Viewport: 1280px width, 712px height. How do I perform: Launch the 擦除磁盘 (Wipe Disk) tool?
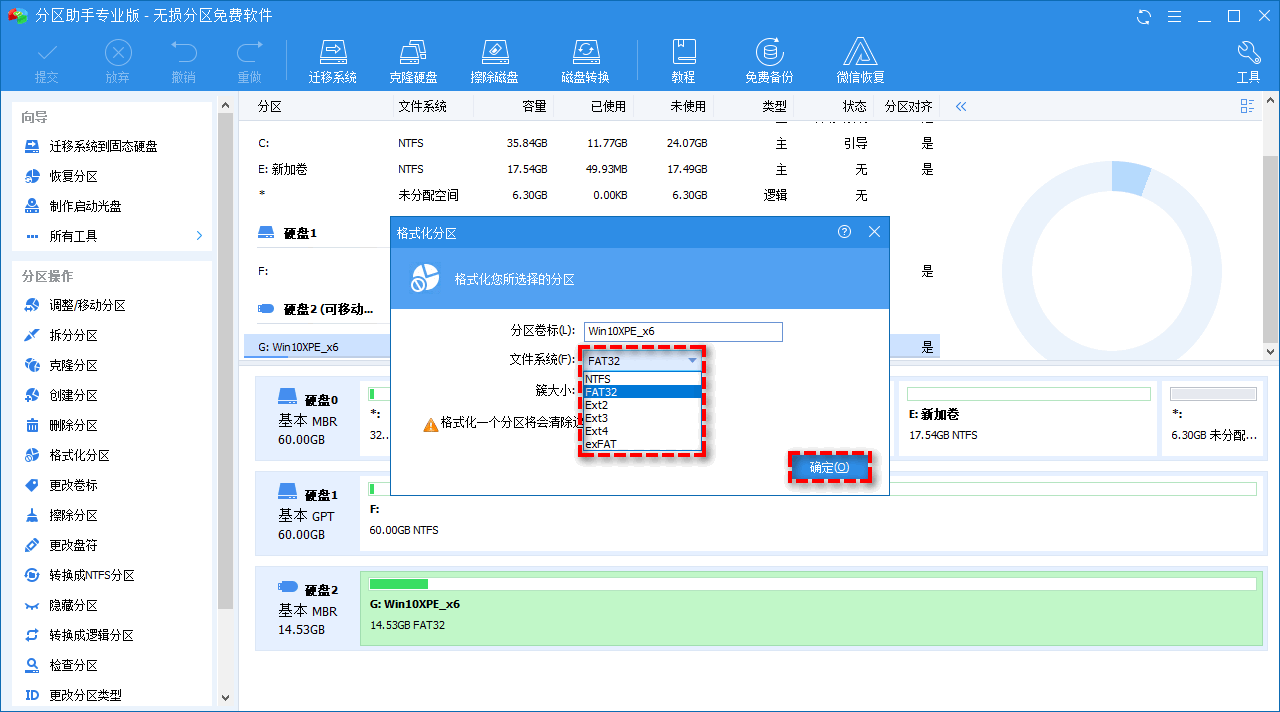(x=494, y=57)
